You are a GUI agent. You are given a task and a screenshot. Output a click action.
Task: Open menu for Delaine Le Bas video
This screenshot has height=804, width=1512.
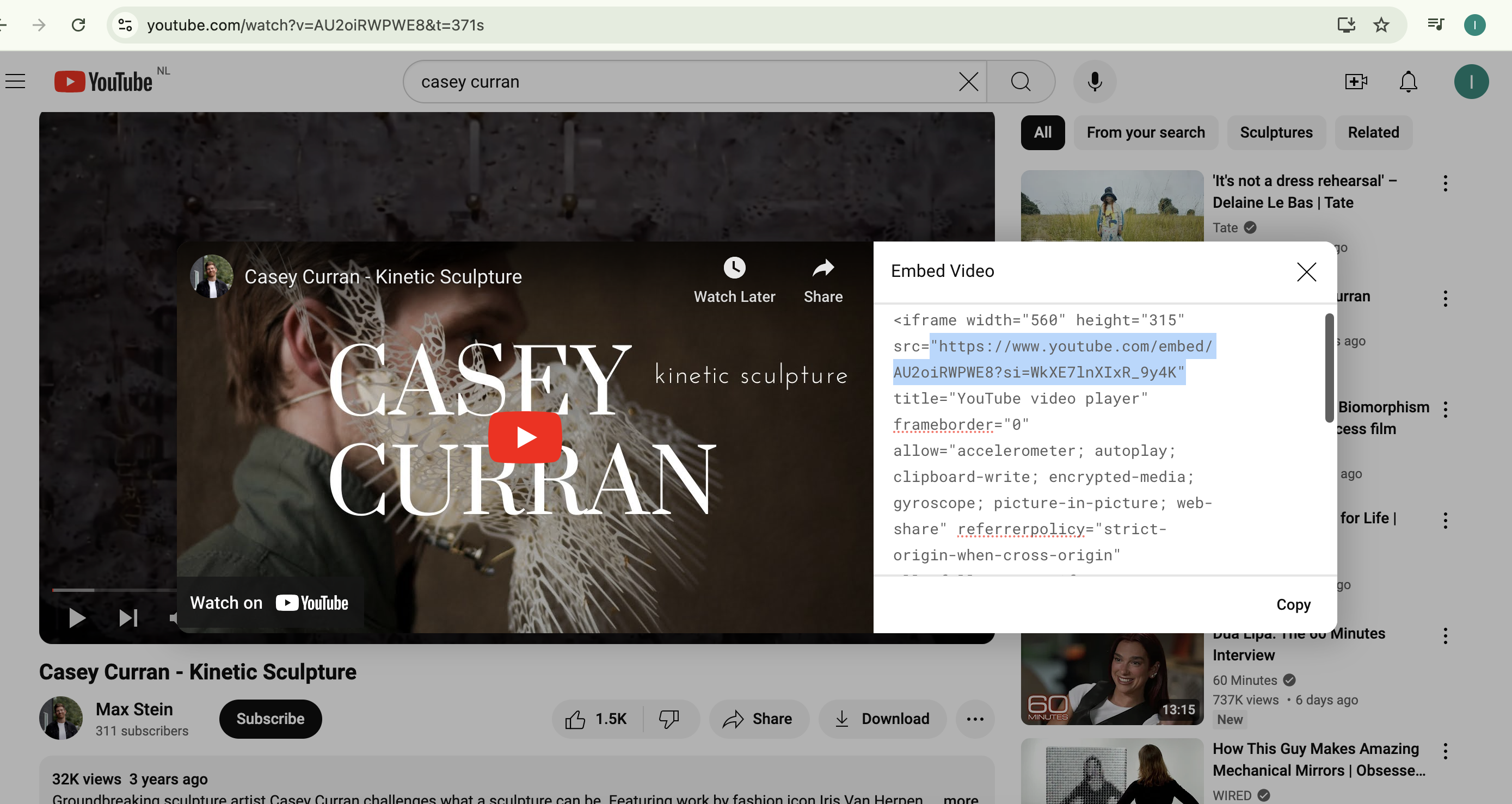(x=1445, y=183)
